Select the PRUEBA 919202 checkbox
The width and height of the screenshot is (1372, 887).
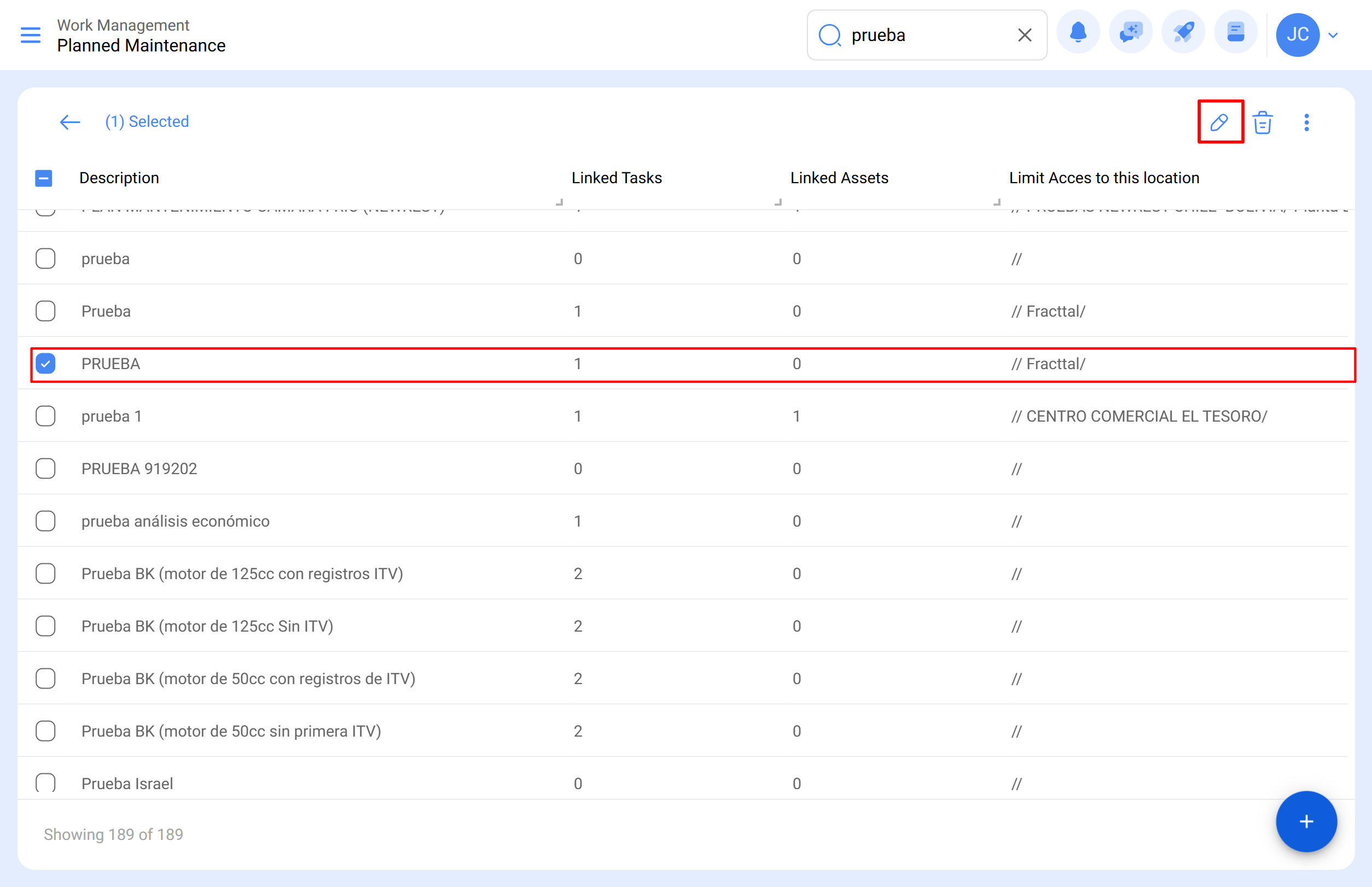tap(45, 468)
